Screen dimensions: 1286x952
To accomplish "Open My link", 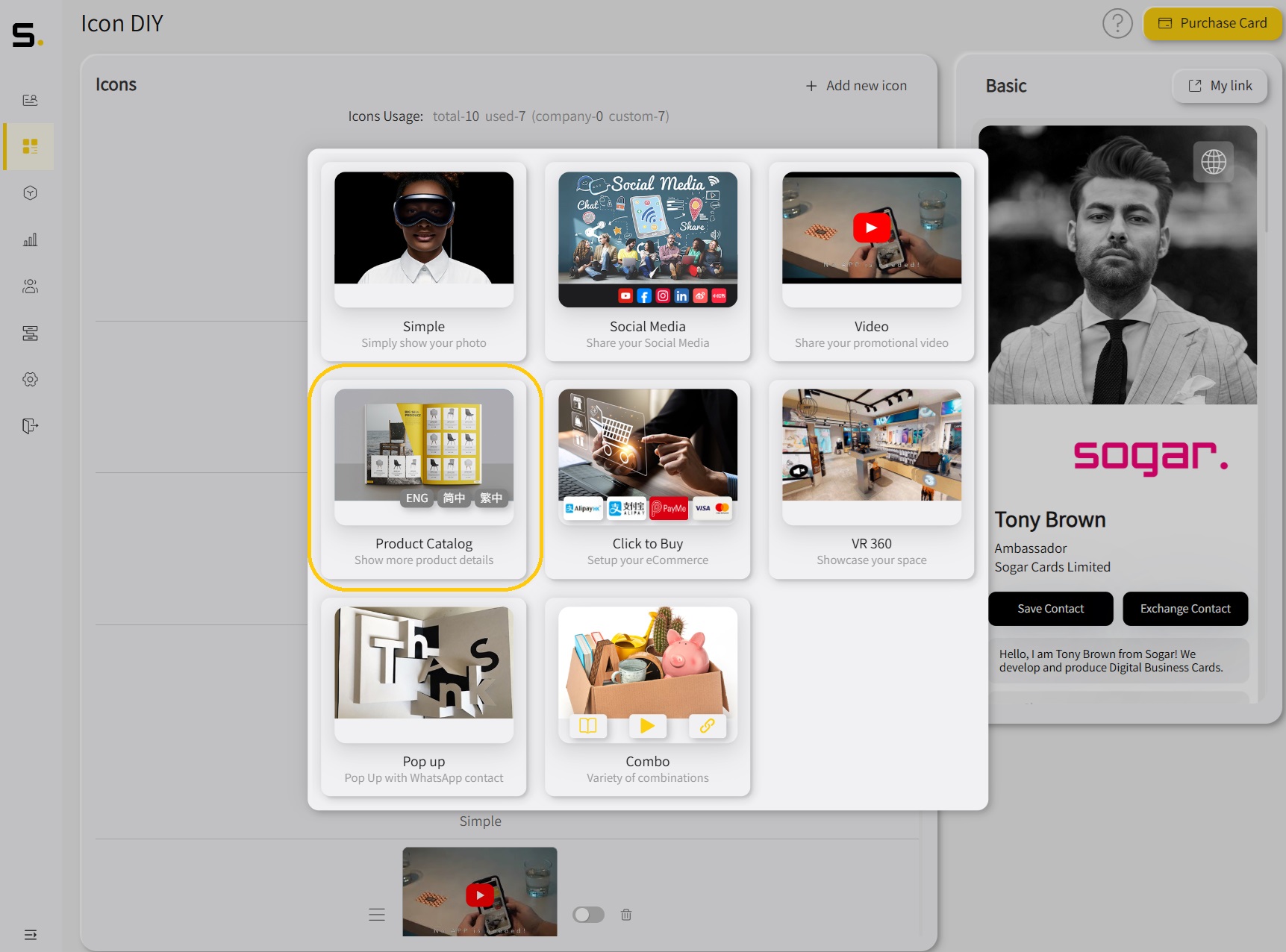I will 1219,86.
